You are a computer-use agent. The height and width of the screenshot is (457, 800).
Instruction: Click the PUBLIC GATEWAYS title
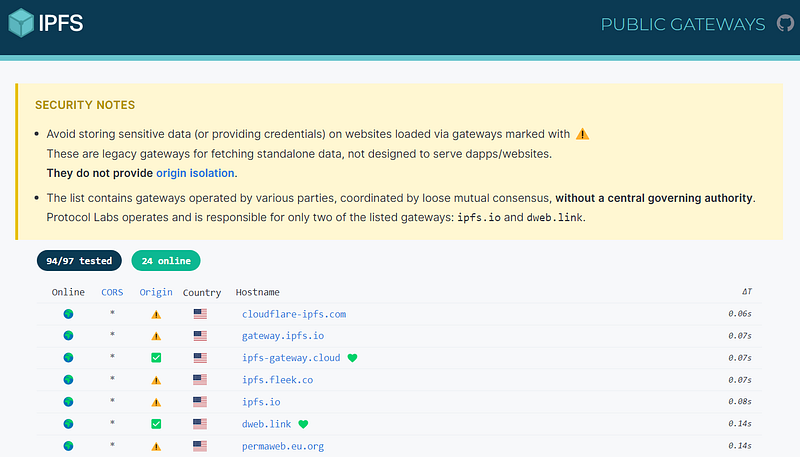pos(683,24)
